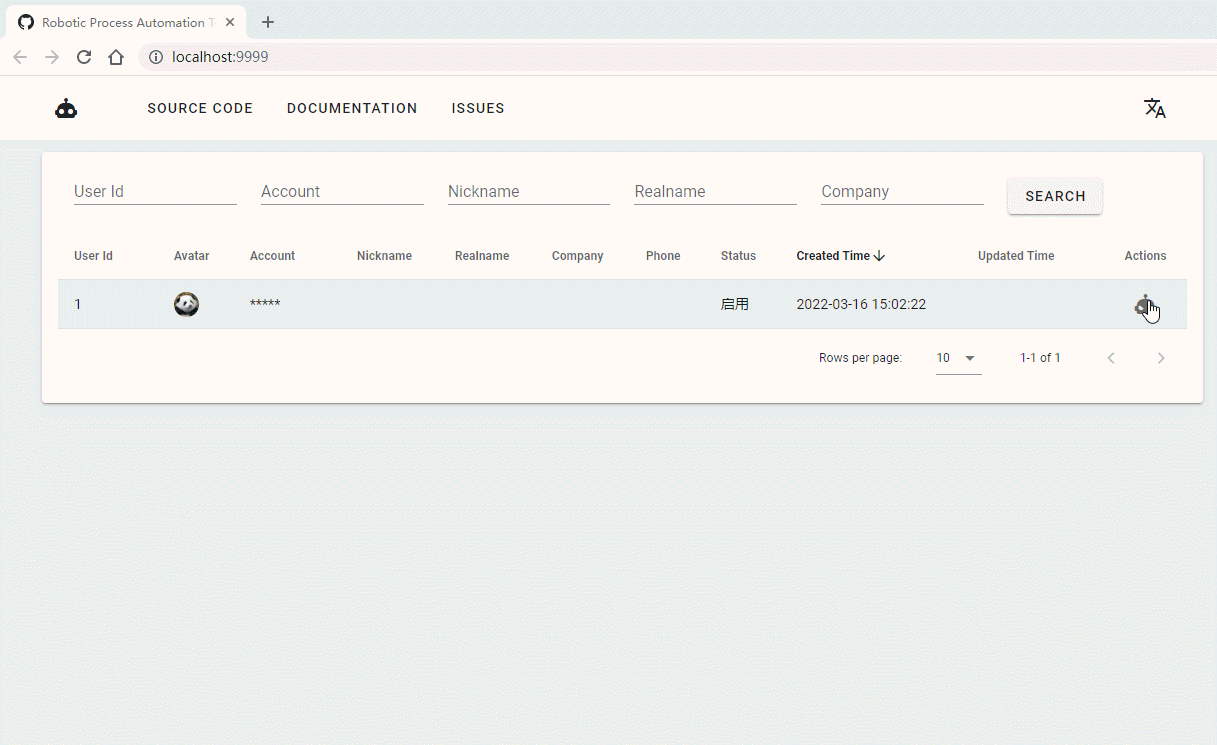Viewport: 1217px width, 745px height.
Task: Click created time 2022-03-16 15:02:22 cell
Action: [861, 304]
